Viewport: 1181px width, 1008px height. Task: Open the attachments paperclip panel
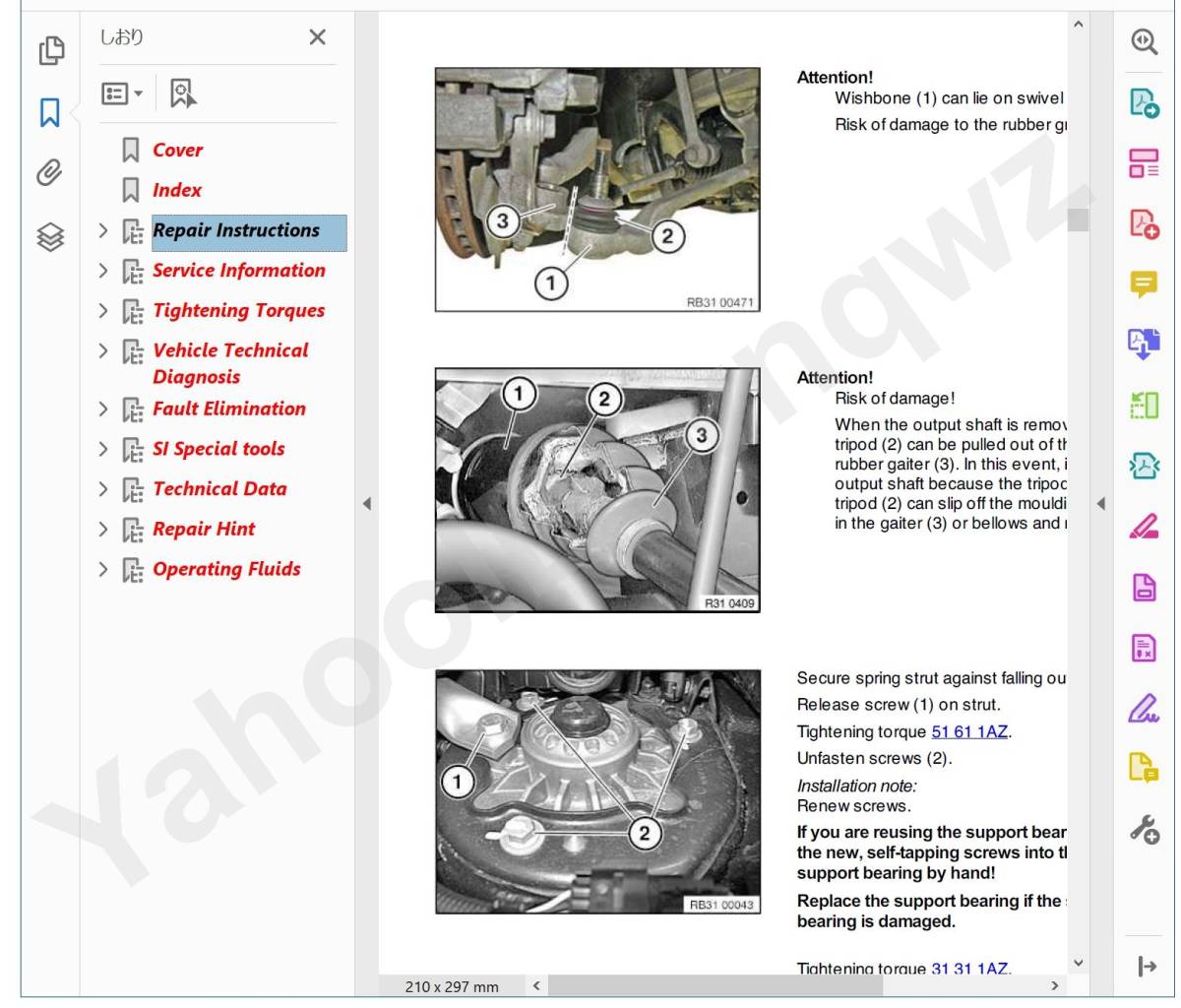pyautogui.click(x=50, y=173)
